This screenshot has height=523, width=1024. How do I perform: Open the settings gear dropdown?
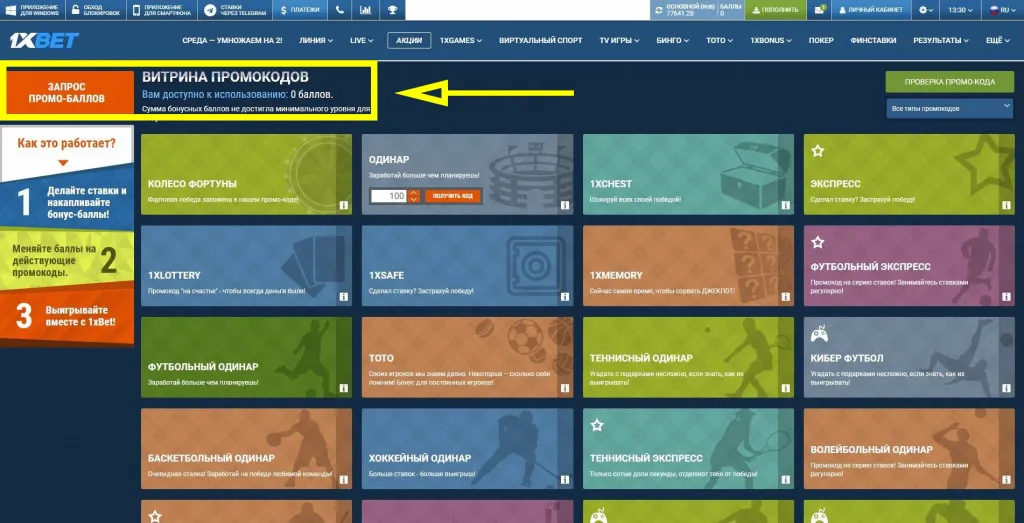point(925,10)
